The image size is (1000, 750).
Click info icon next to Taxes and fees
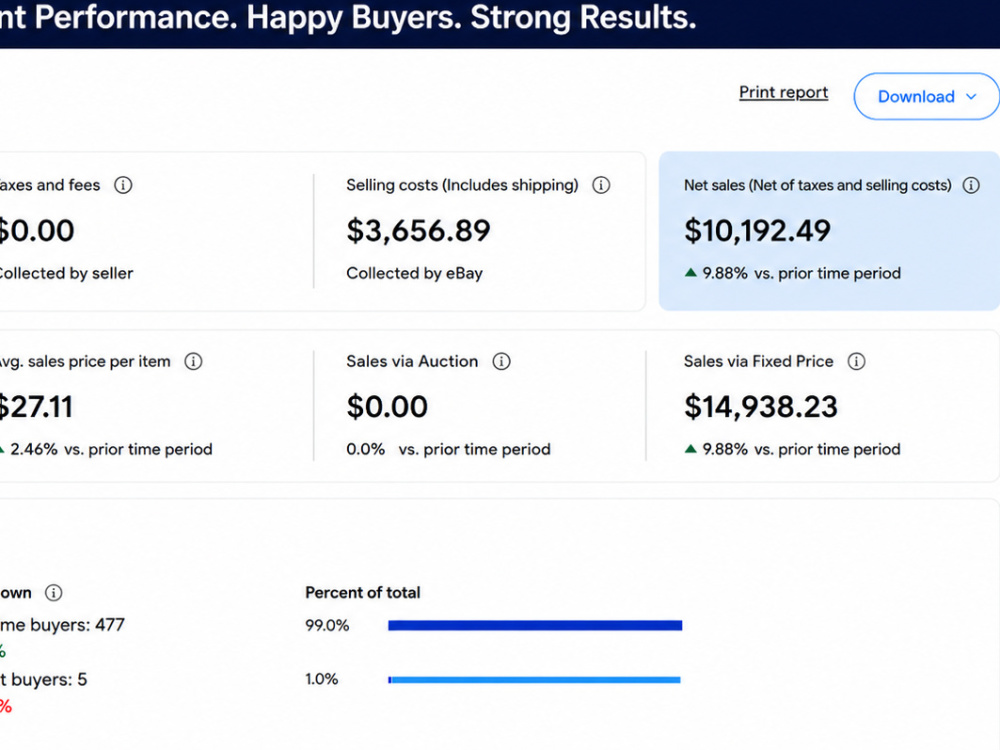point(123,185)
